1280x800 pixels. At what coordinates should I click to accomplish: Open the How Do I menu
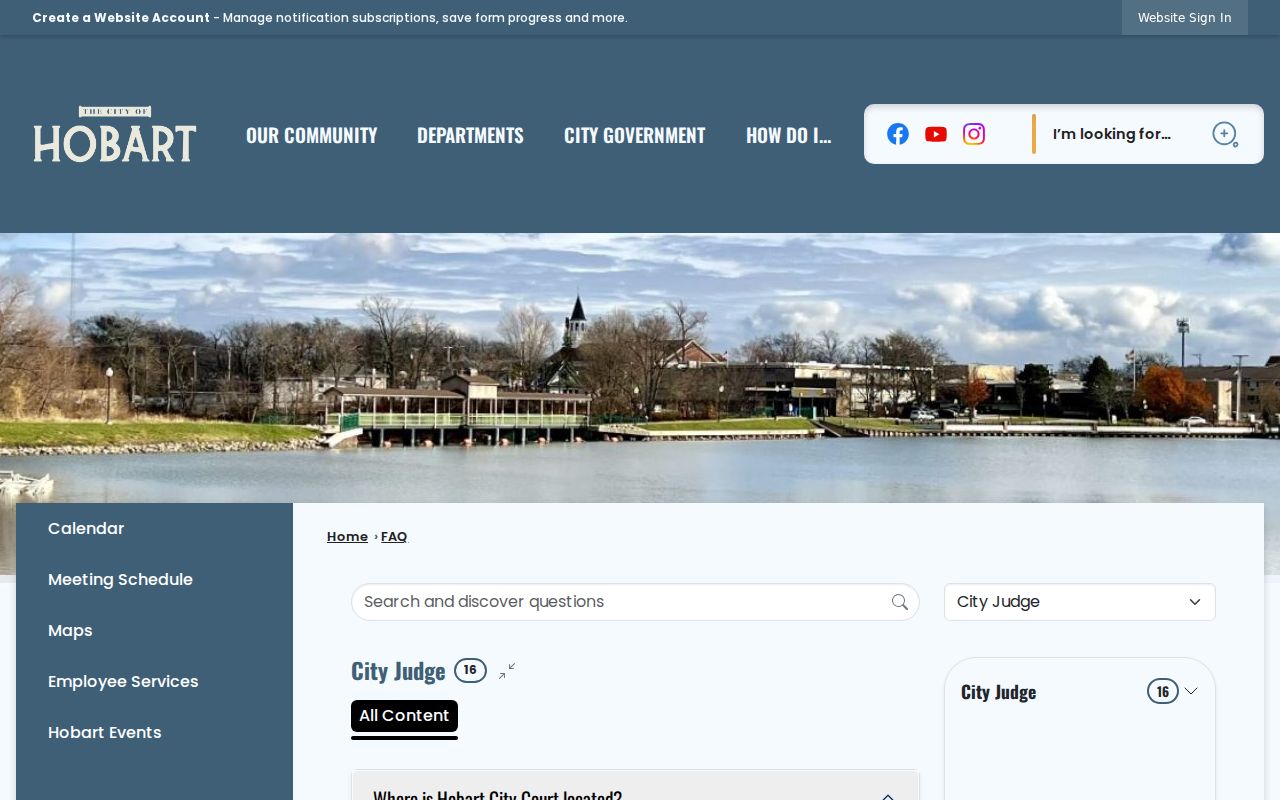pyautogui.click(x=788, y=135)
